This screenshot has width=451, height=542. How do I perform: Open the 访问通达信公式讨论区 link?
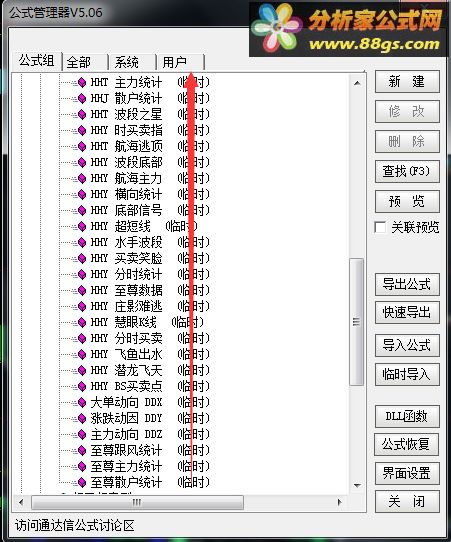pos(75,526)
